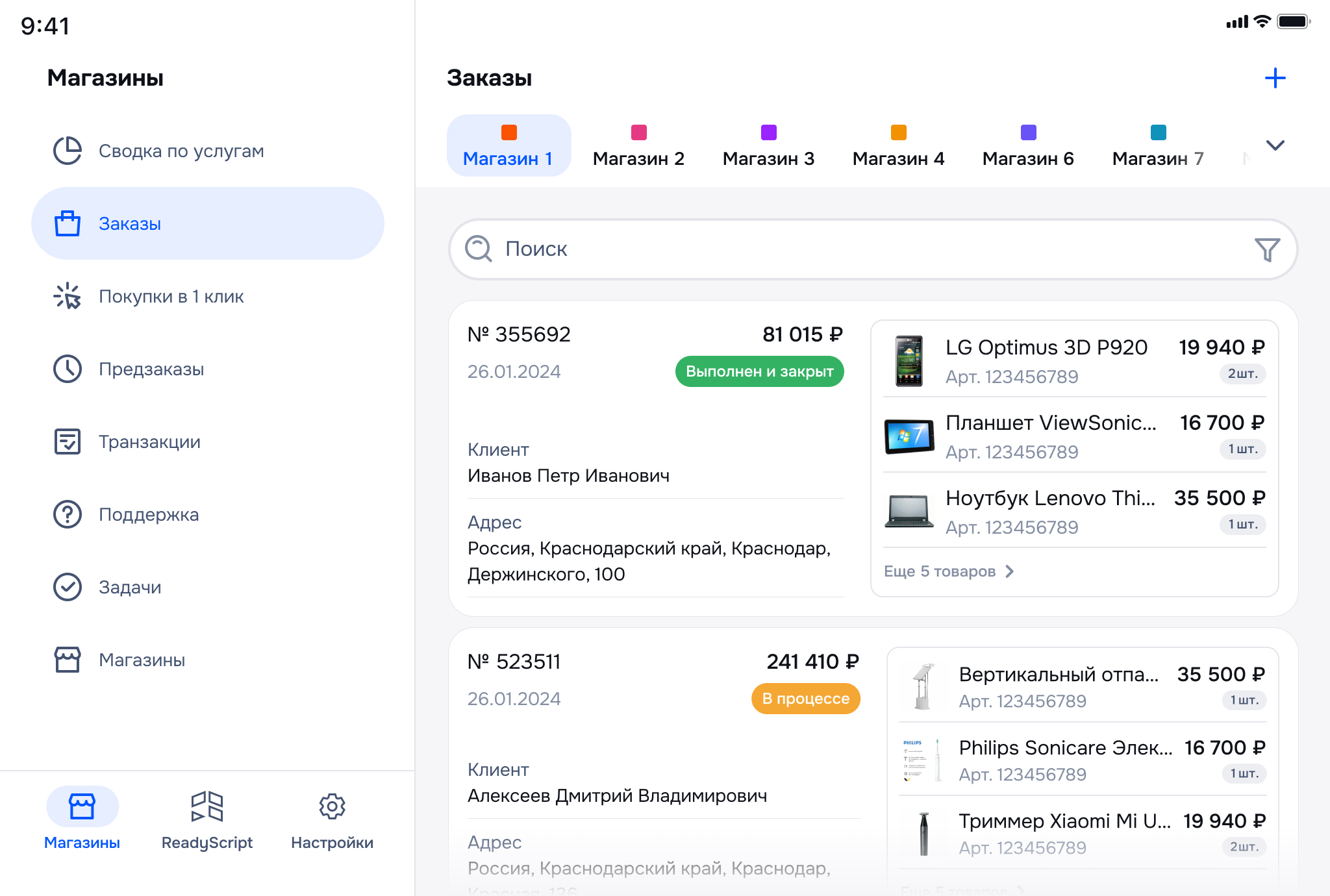Click the question mark icon for Поддержка
The height and width of the screenshot is (896, 1330).
coord(68,514)
